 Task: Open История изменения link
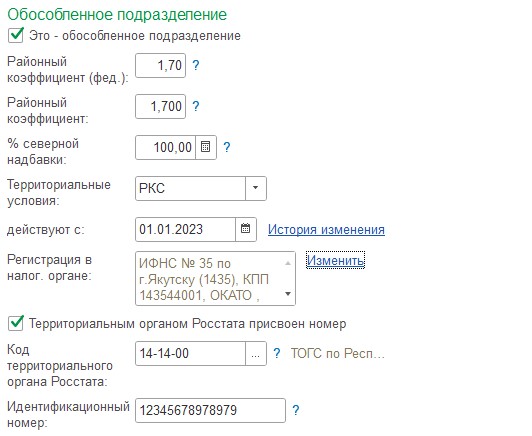pos(326,229)
